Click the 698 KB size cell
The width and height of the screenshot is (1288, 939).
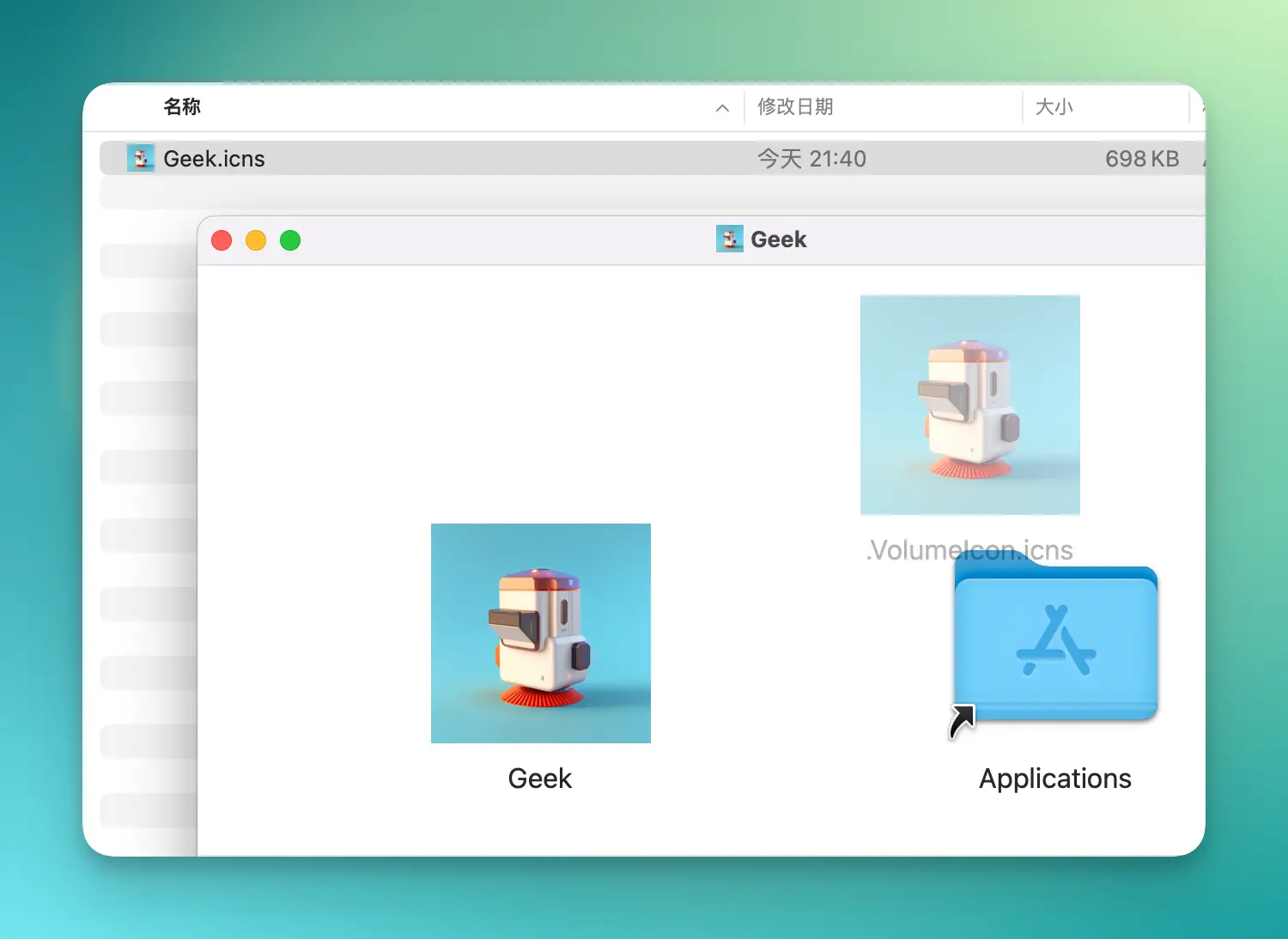point(1142,159)
